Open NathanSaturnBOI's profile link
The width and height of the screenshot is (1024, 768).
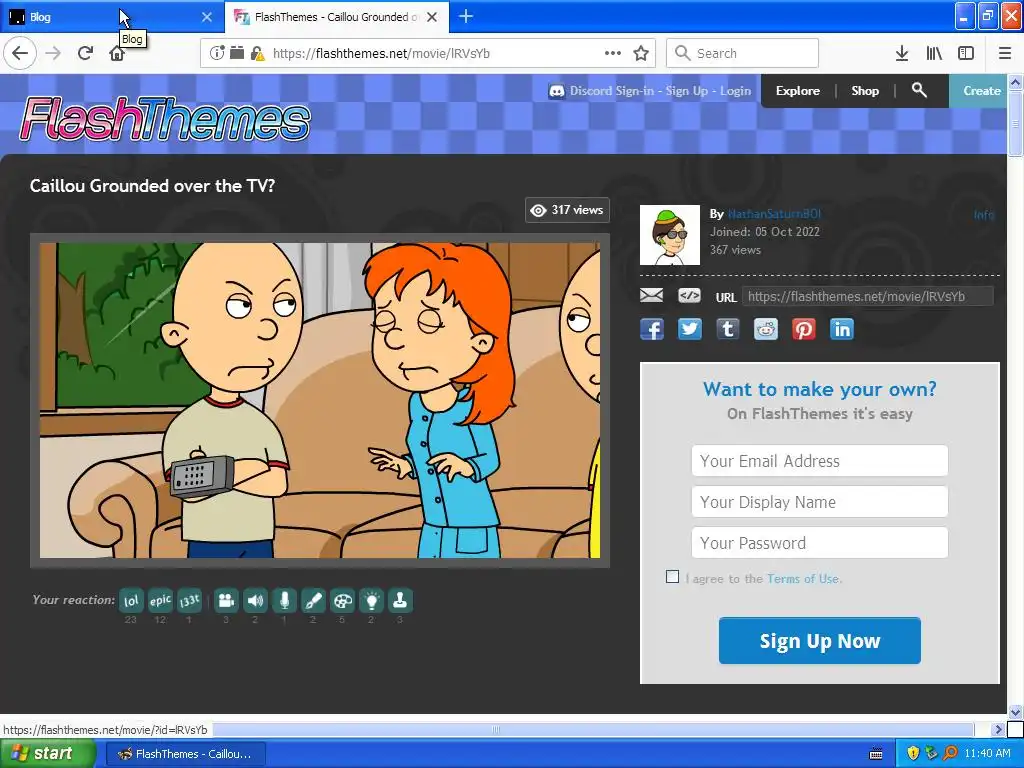[774, 214]
